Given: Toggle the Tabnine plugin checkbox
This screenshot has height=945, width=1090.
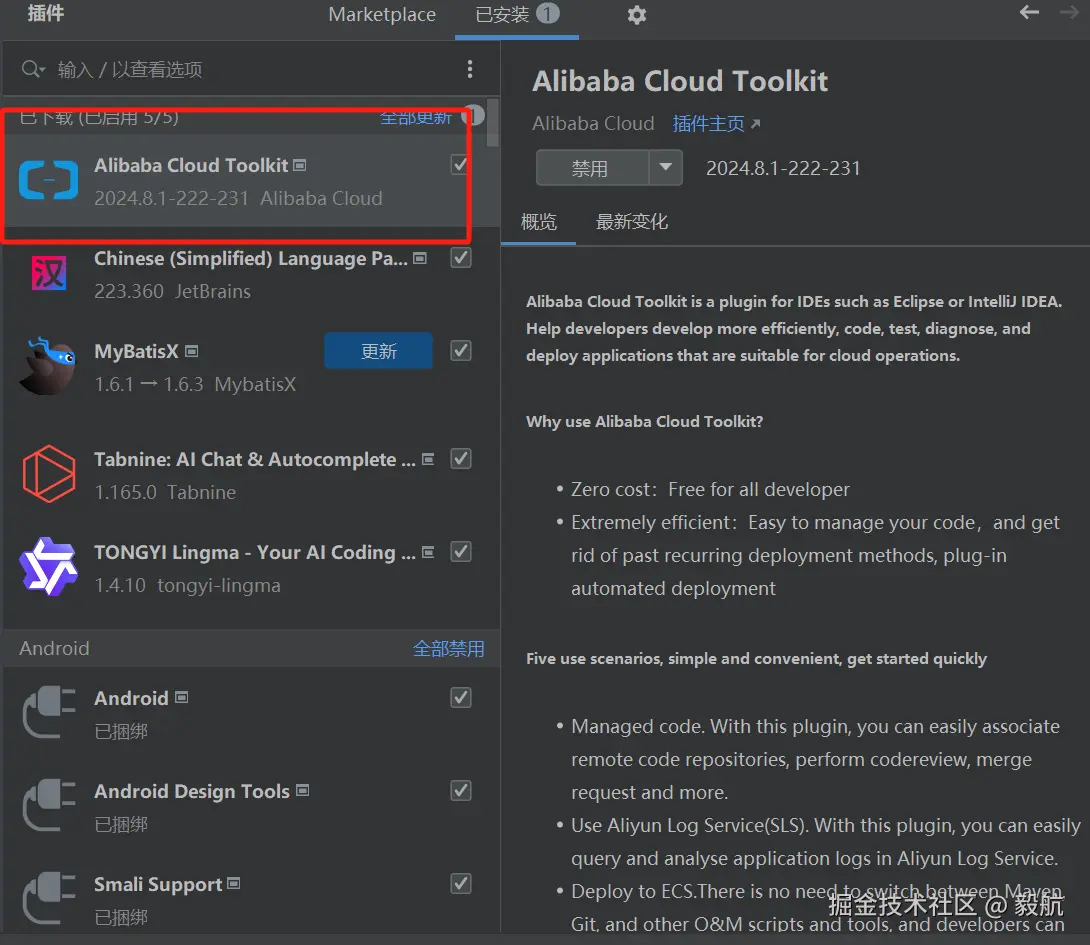Looking at the screenshot, I should pyautogui.click(x=461, y=459).
